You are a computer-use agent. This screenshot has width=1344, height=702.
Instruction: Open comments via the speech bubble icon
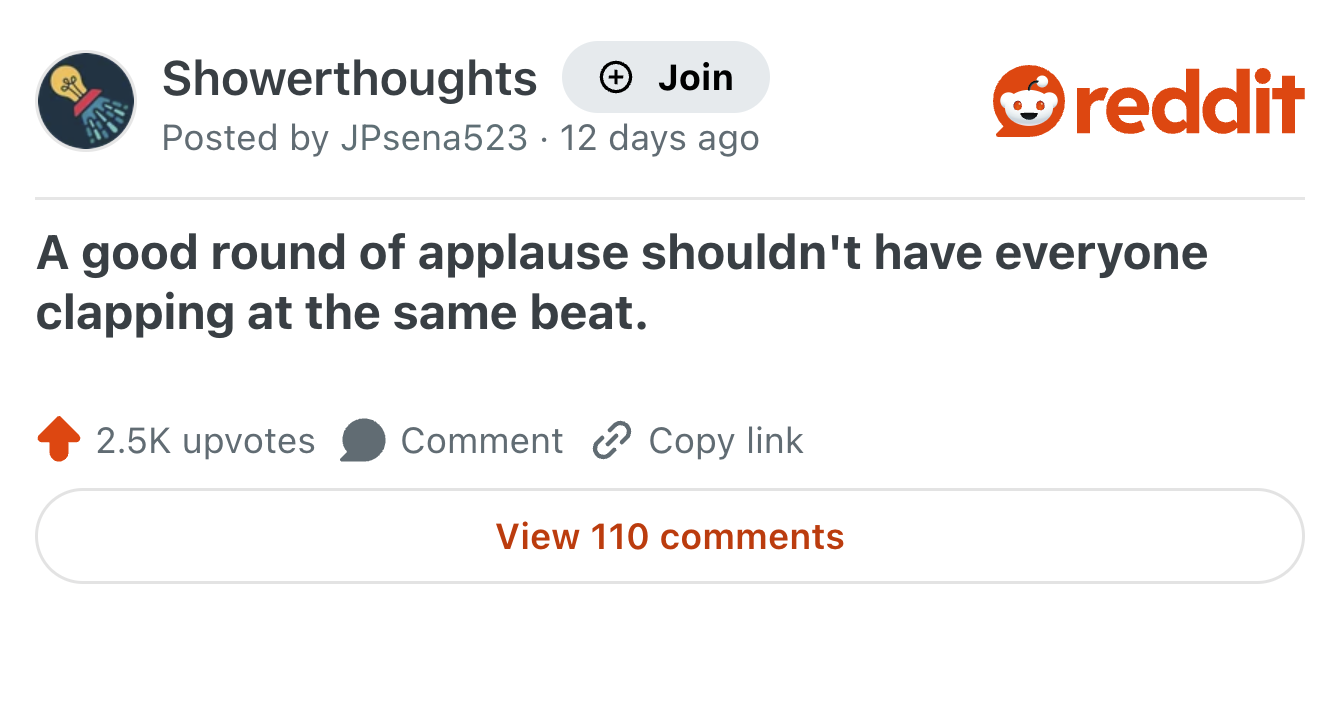[x=364, y=440]
